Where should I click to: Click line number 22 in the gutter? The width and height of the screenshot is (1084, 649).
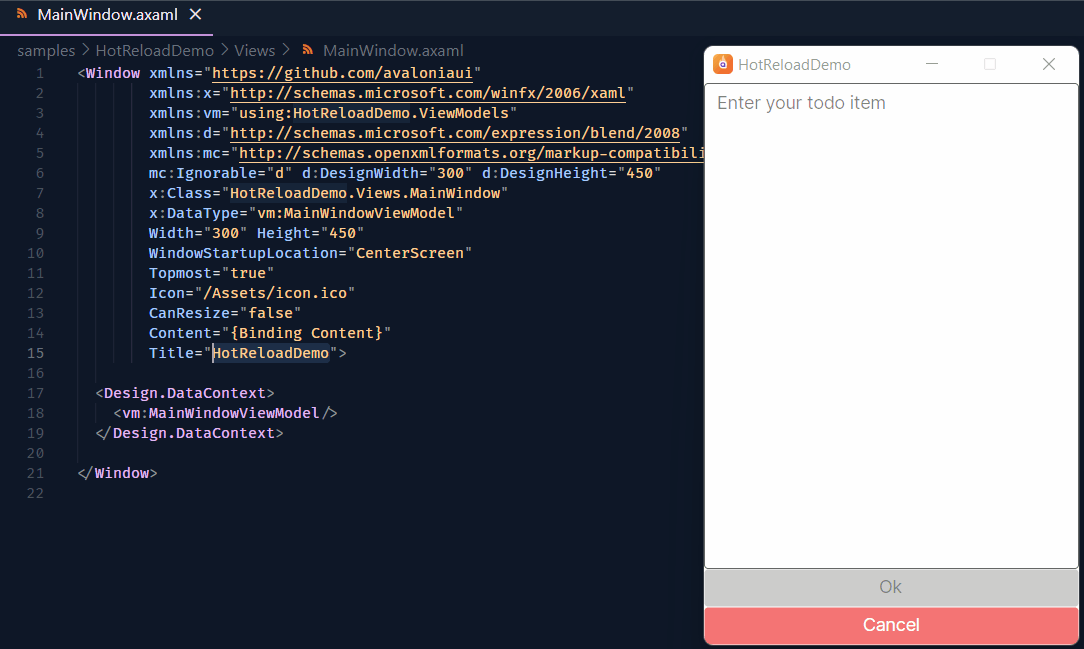(35, 493)
